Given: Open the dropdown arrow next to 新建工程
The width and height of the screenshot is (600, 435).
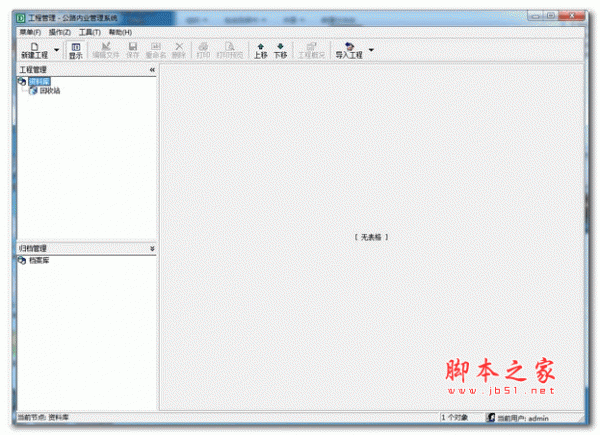Looking at the screenshot, I should [57, 50].
